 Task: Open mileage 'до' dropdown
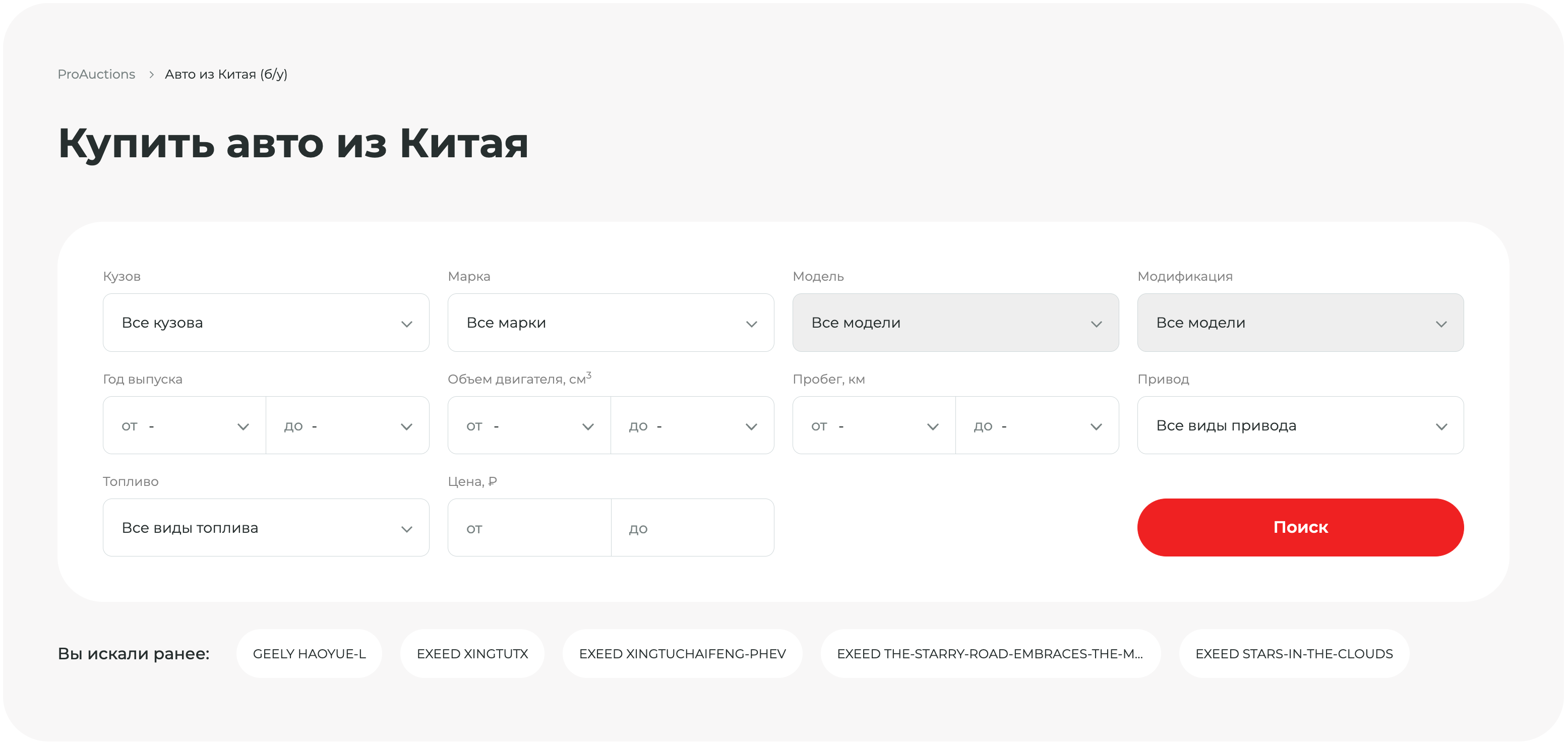1037,425
